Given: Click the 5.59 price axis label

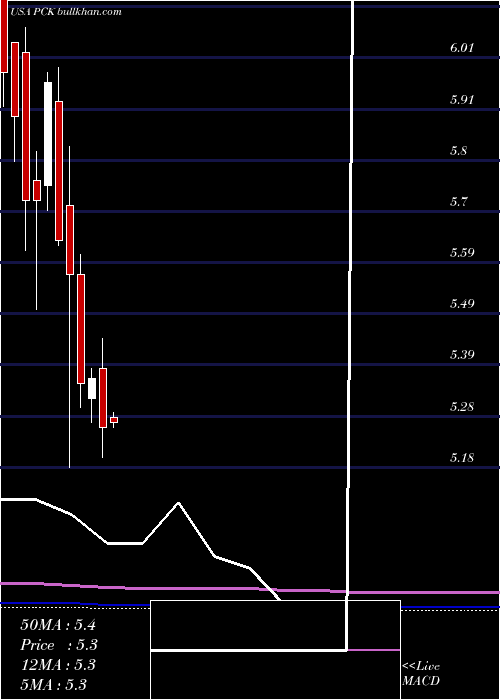Looking at the screenshot, I should 461,253.
